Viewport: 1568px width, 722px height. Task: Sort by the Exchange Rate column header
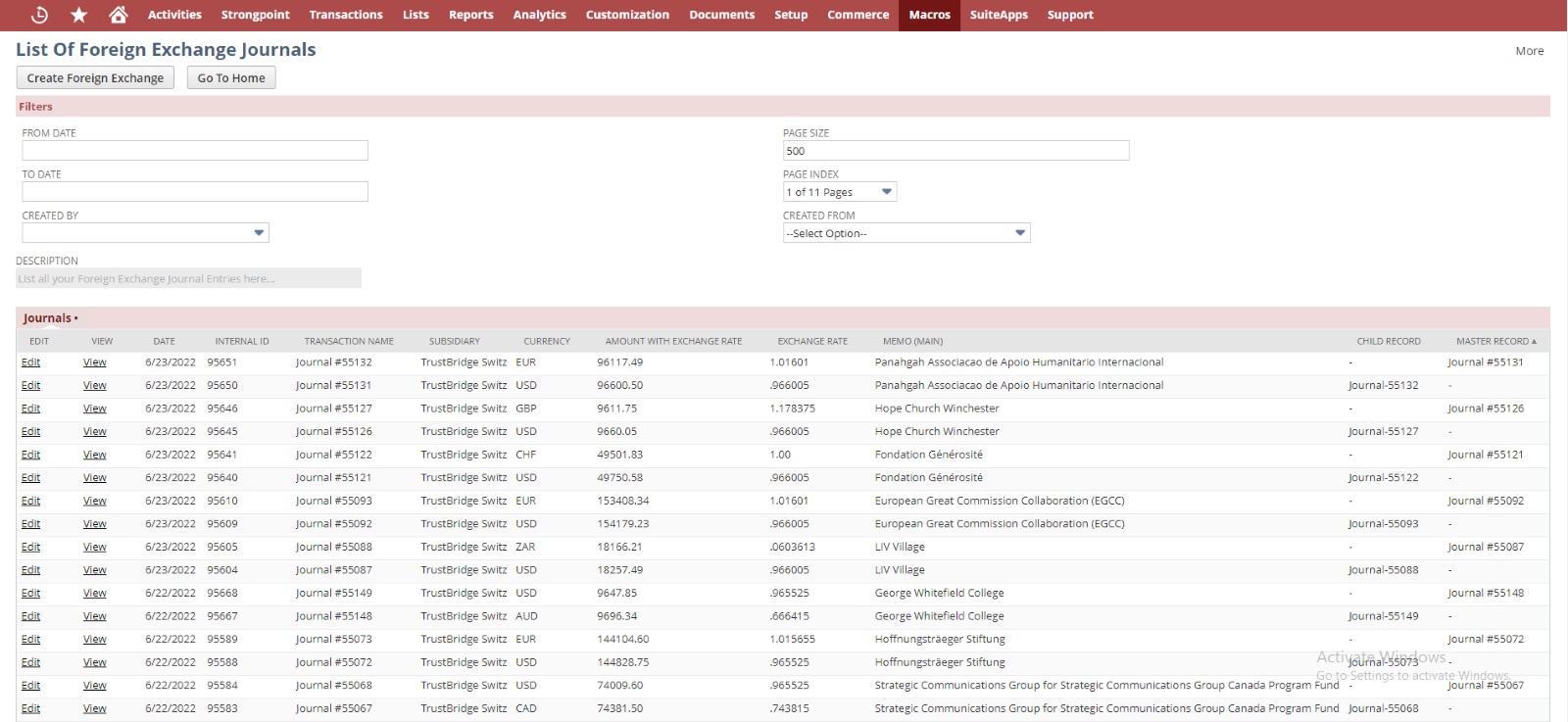point(812,342)
